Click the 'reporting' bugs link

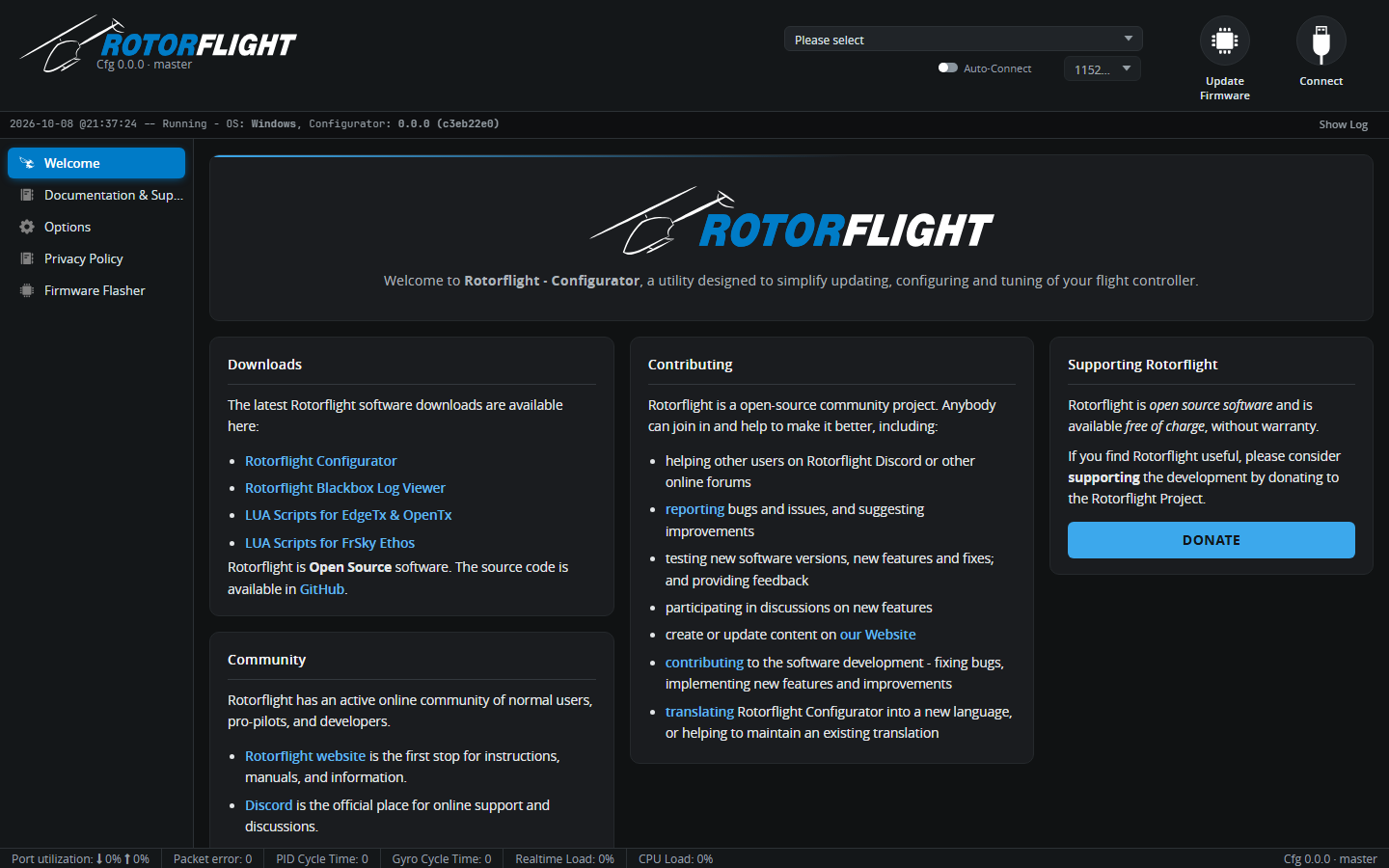(694, 509)
